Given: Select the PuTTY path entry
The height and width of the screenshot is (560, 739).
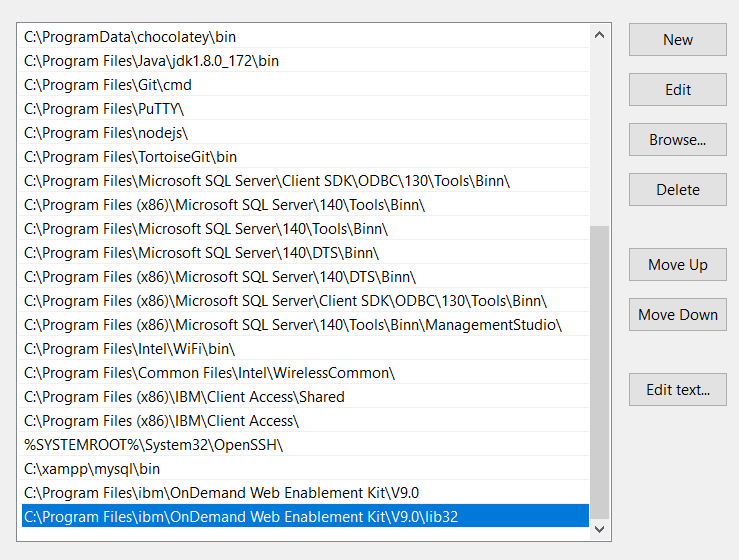Looking at the screenshot, I should [303, 109].
